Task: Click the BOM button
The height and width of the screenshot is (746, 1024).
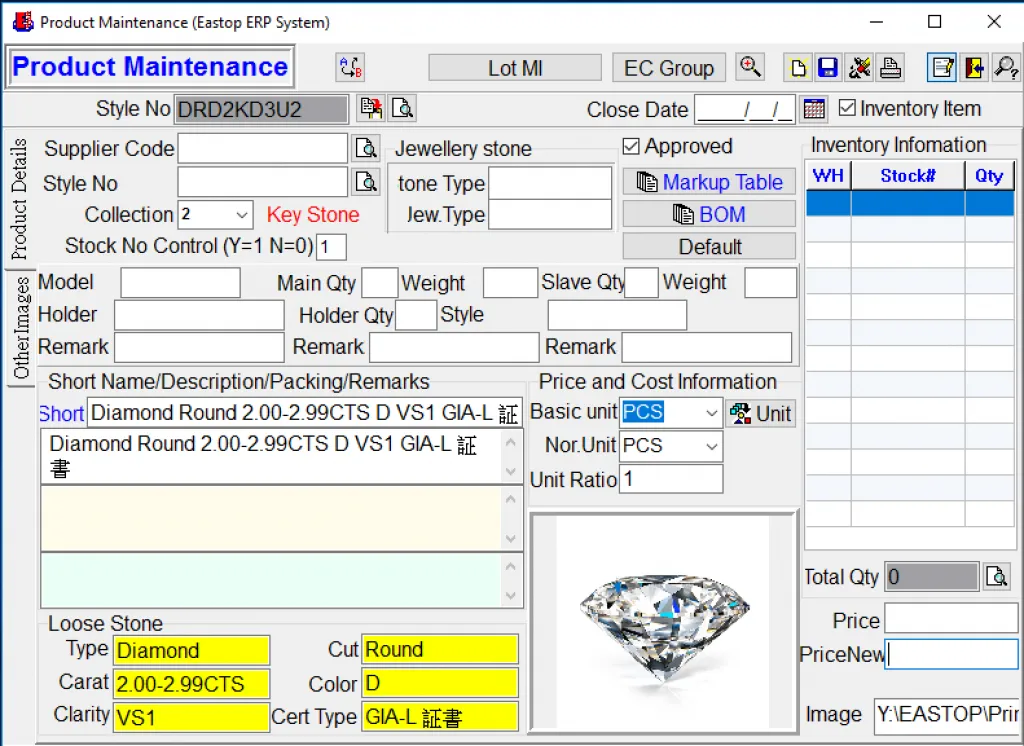Action: (x=709, y=214)
